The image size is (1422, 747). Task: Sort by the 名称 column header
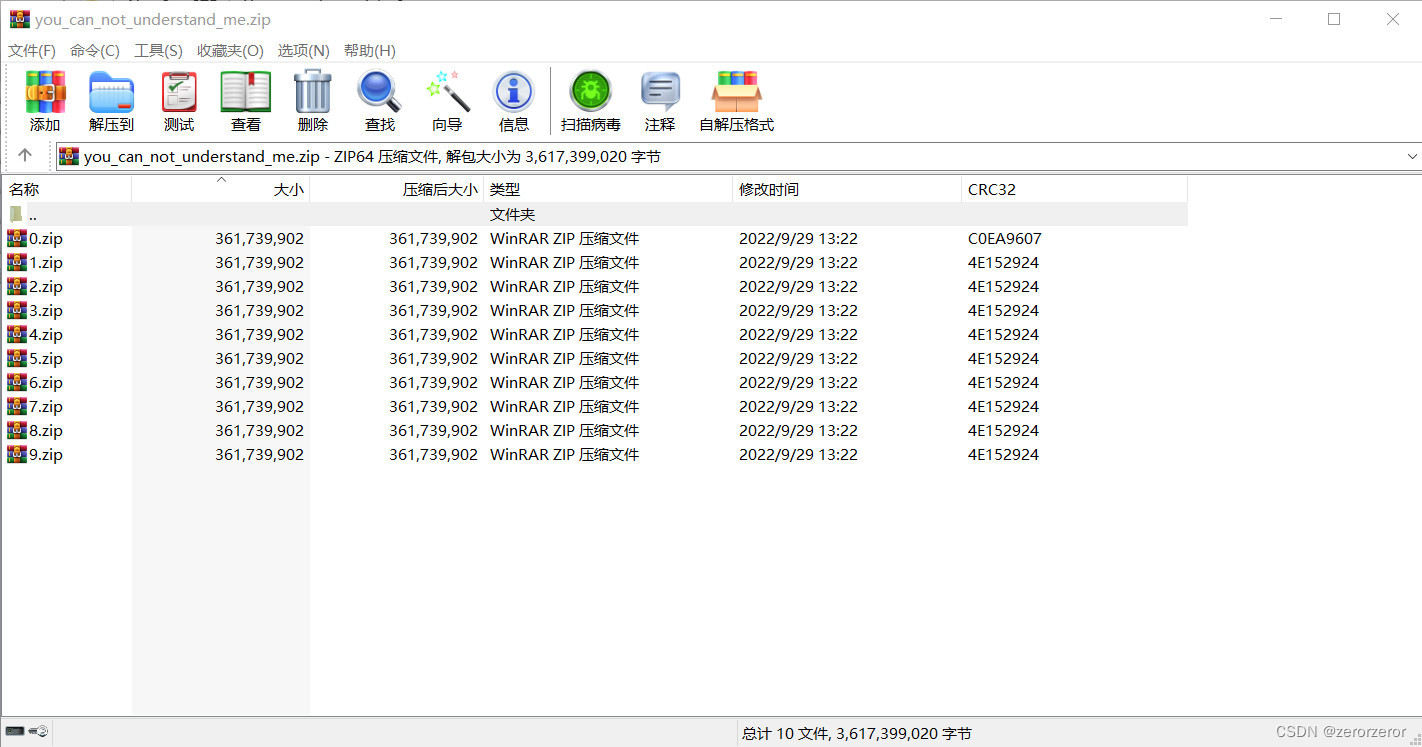pyautogui.click(x=66, y=189)
